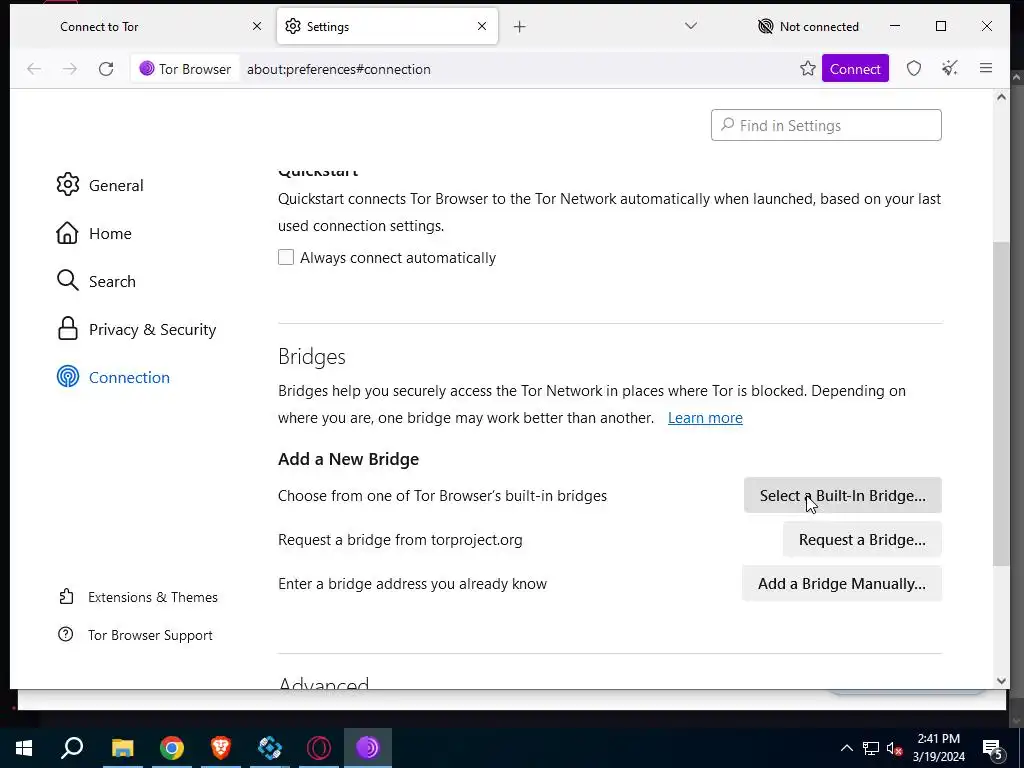Click the Tor Browser identity icon in address bar
Screen dimensions: 1024x768
point(185,69)
